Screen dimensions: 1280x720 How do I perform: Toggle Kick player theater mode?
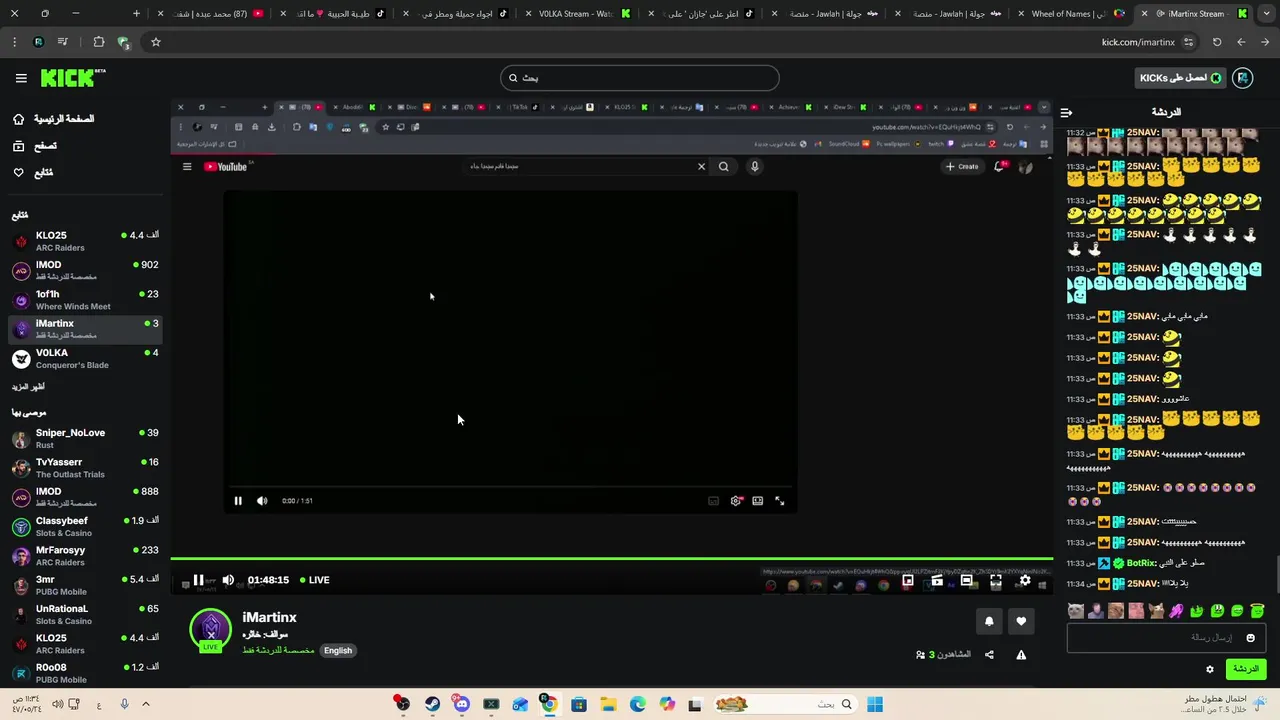tap(966, 580)
